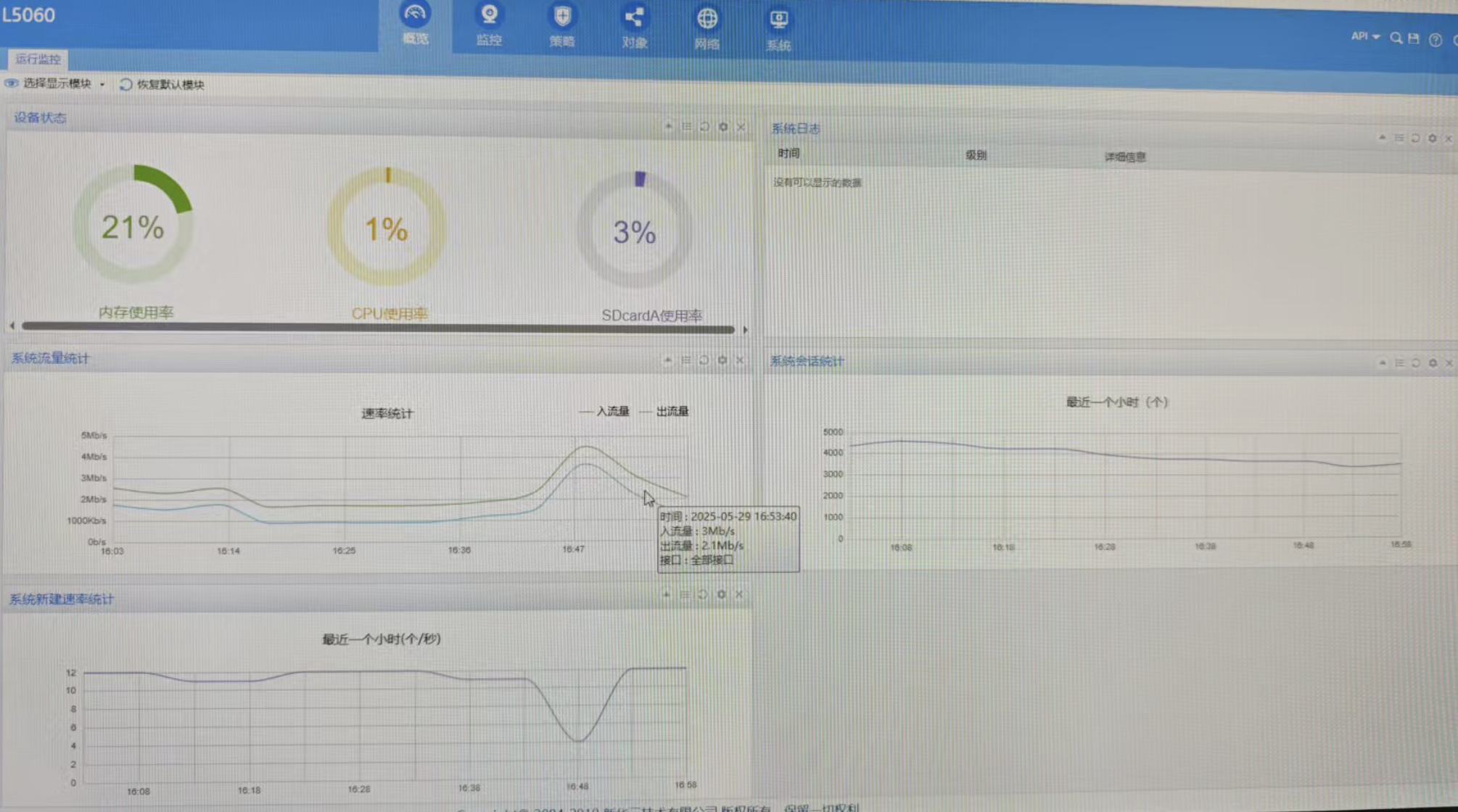1458x812 pixels.
Task: Click 恢复默认模块 restore button
Action: coord(162,84)
